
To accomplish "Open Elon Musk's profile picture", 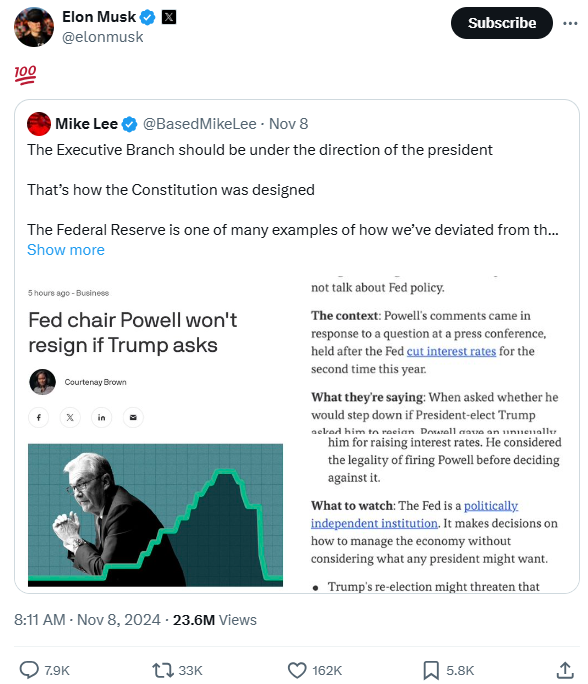I will (34, 27).
